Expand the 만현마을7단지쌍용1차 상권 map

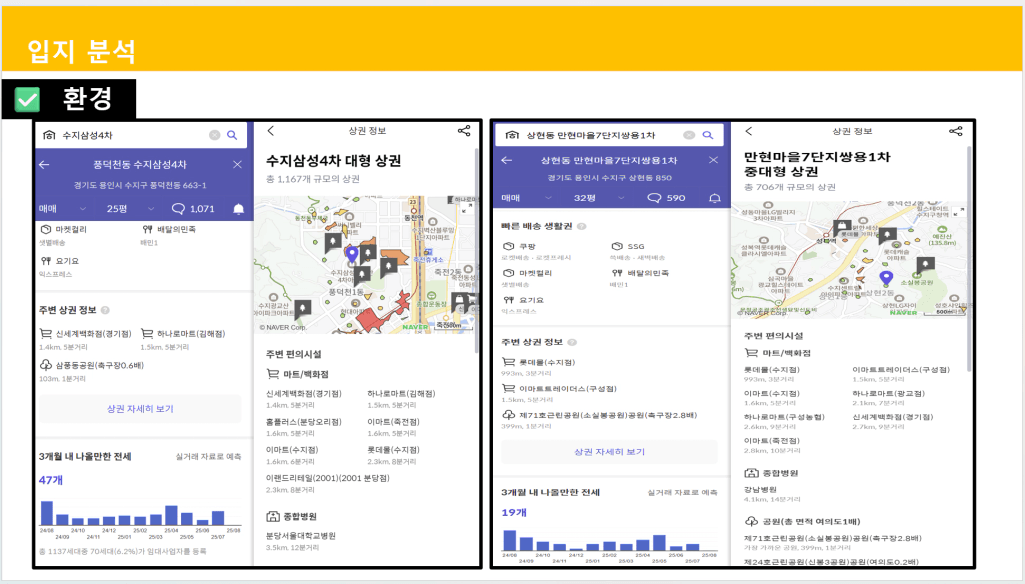point(958,211)
